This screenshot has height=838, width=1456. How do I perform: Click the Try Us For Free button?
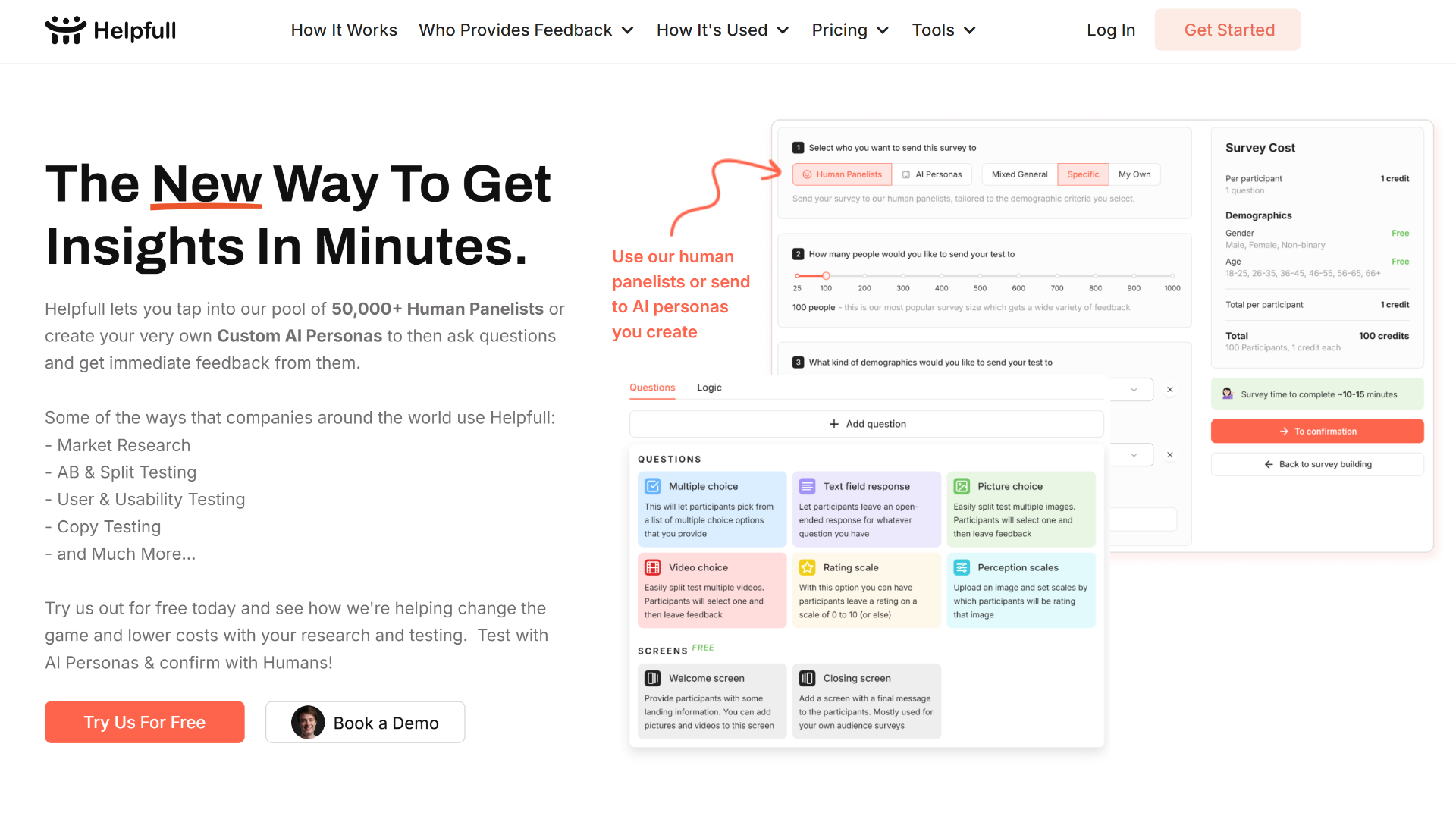point(145,722)
